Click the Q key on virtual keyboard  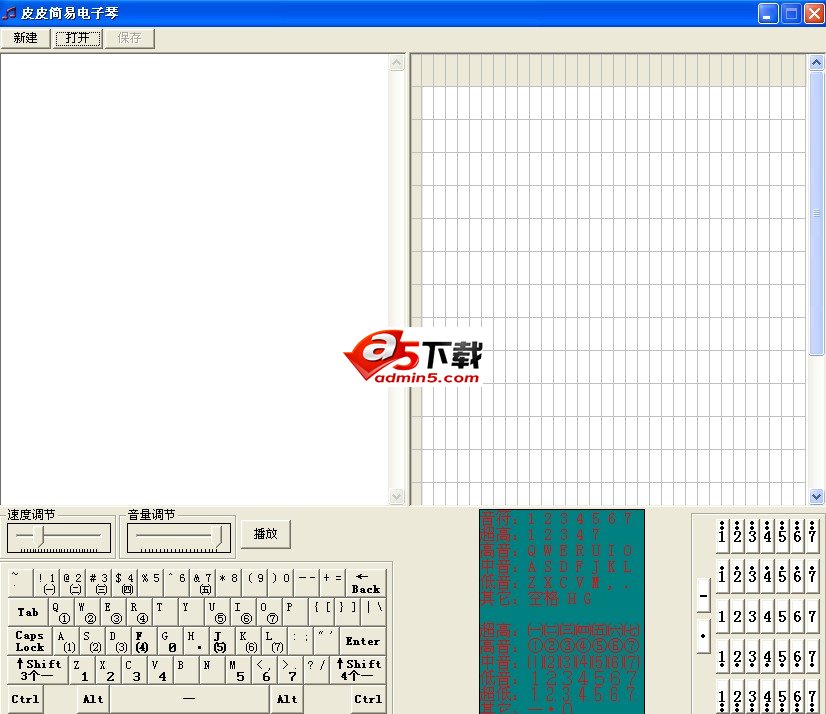pos(61,612)
